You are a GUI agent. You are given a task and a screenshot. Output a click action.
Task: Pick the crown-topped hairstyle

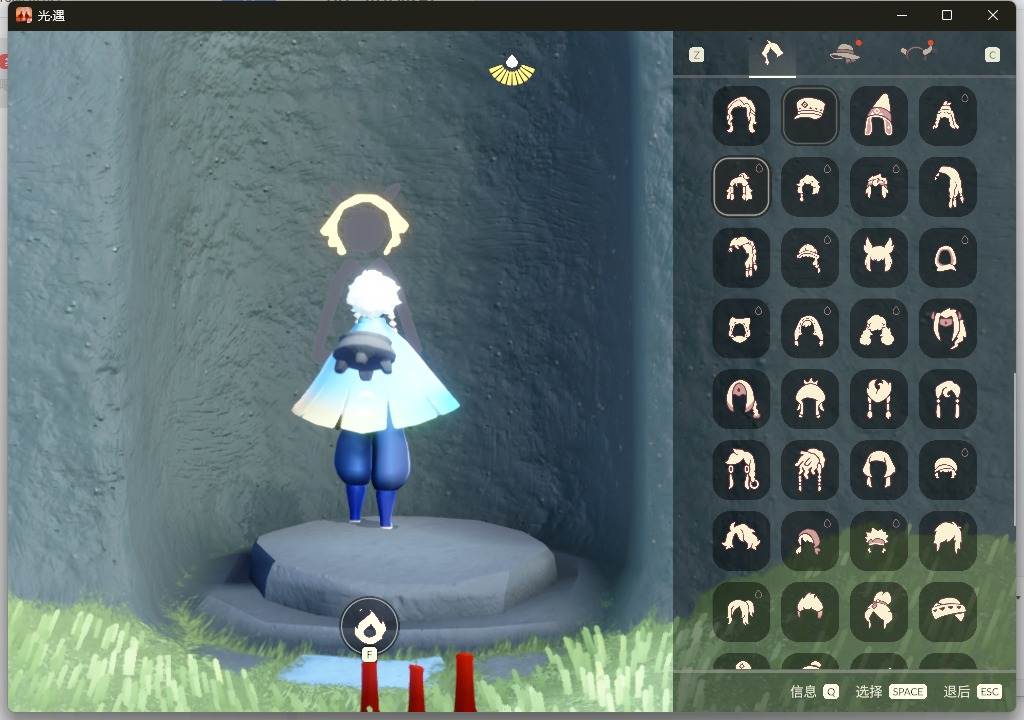point(810,399)
